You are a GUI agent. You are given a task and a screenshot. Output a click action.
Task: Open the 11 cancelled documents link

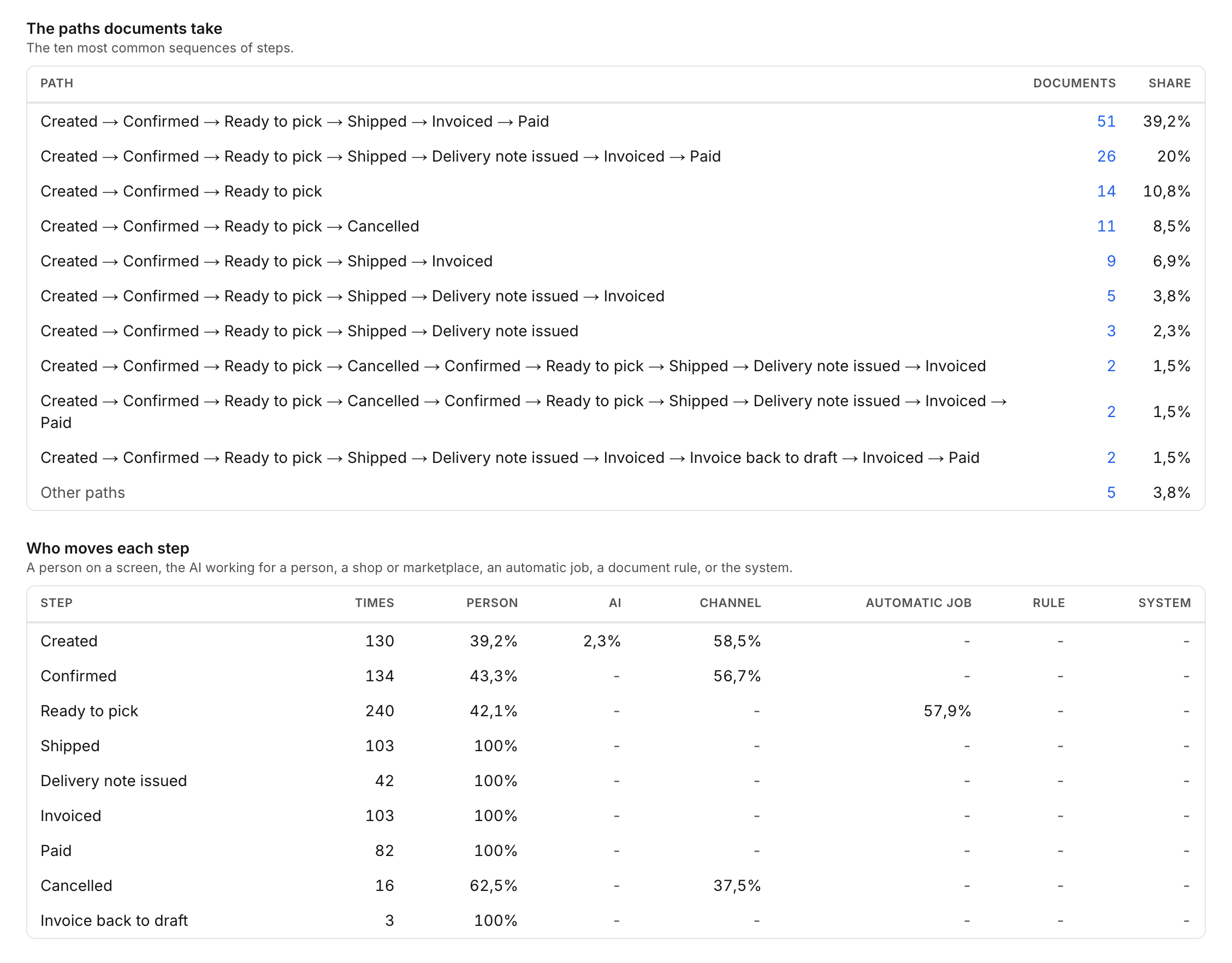click(x=1106, y=226)
